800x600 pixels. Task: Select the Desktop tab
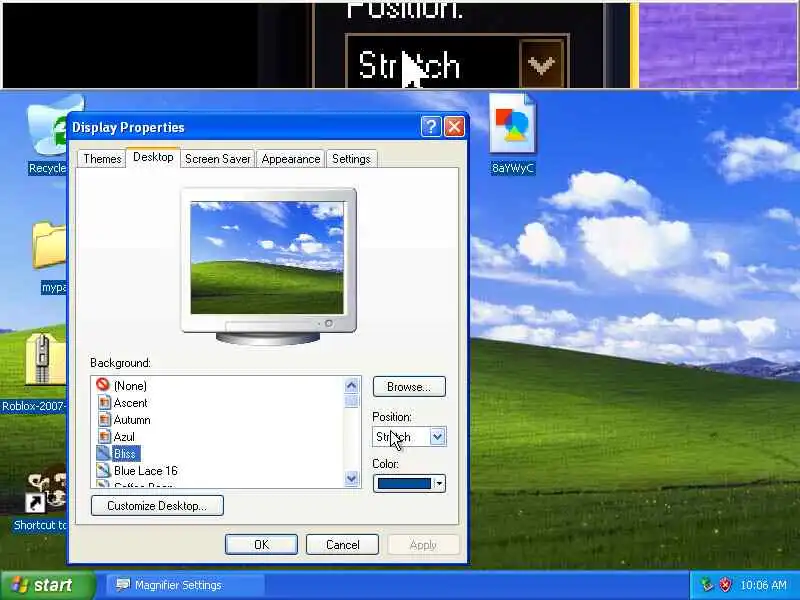point(153,157)
